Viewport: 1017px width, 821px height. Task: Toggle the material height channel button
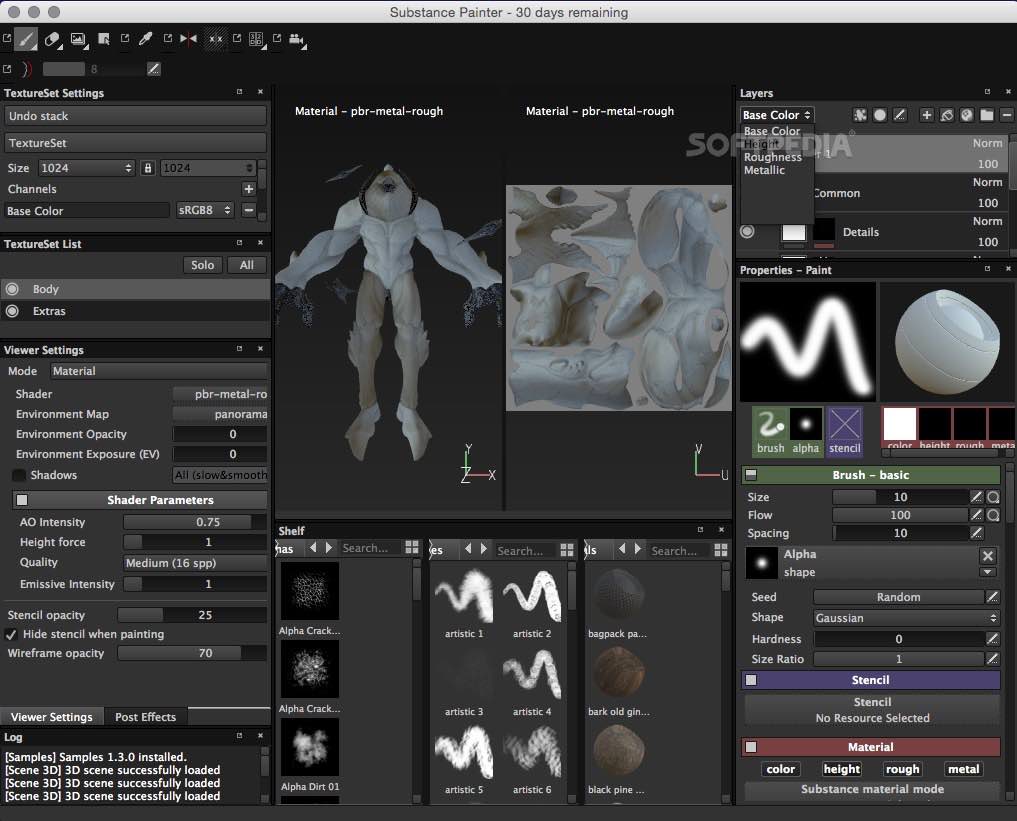pos(842,769)
